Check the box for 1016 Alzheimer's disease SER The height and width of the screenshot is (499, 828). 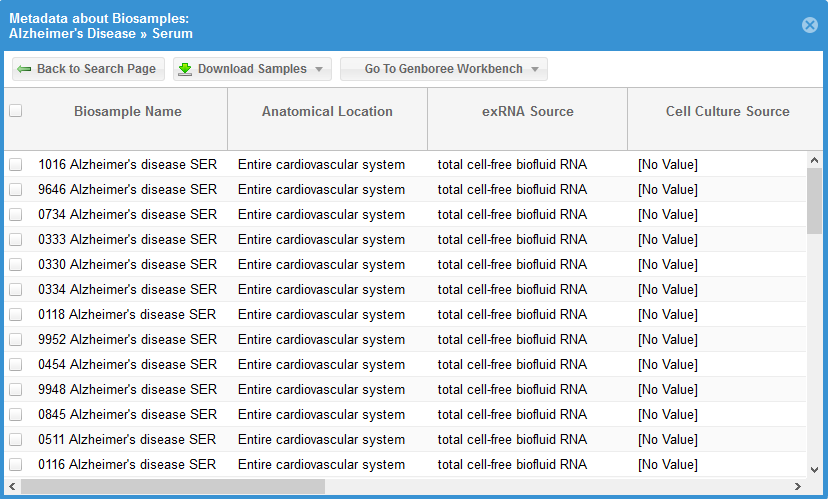(16, 164)
